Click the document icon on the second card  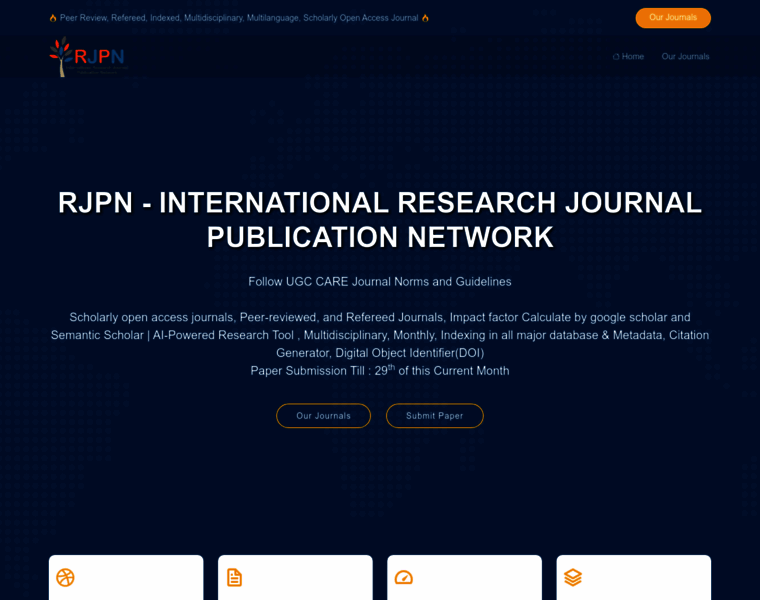235,577
